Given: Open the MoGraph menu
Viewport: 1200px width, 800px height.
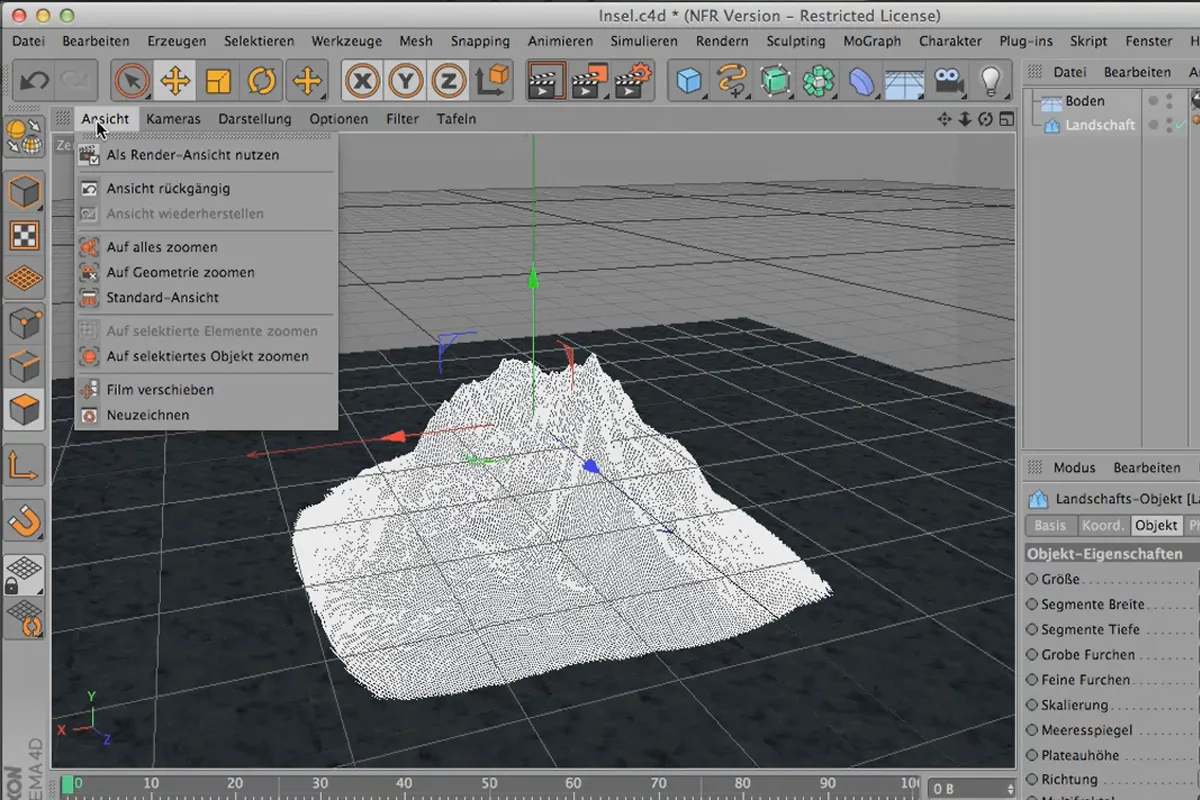Looking at the screenshot, I should click(872, 41).
